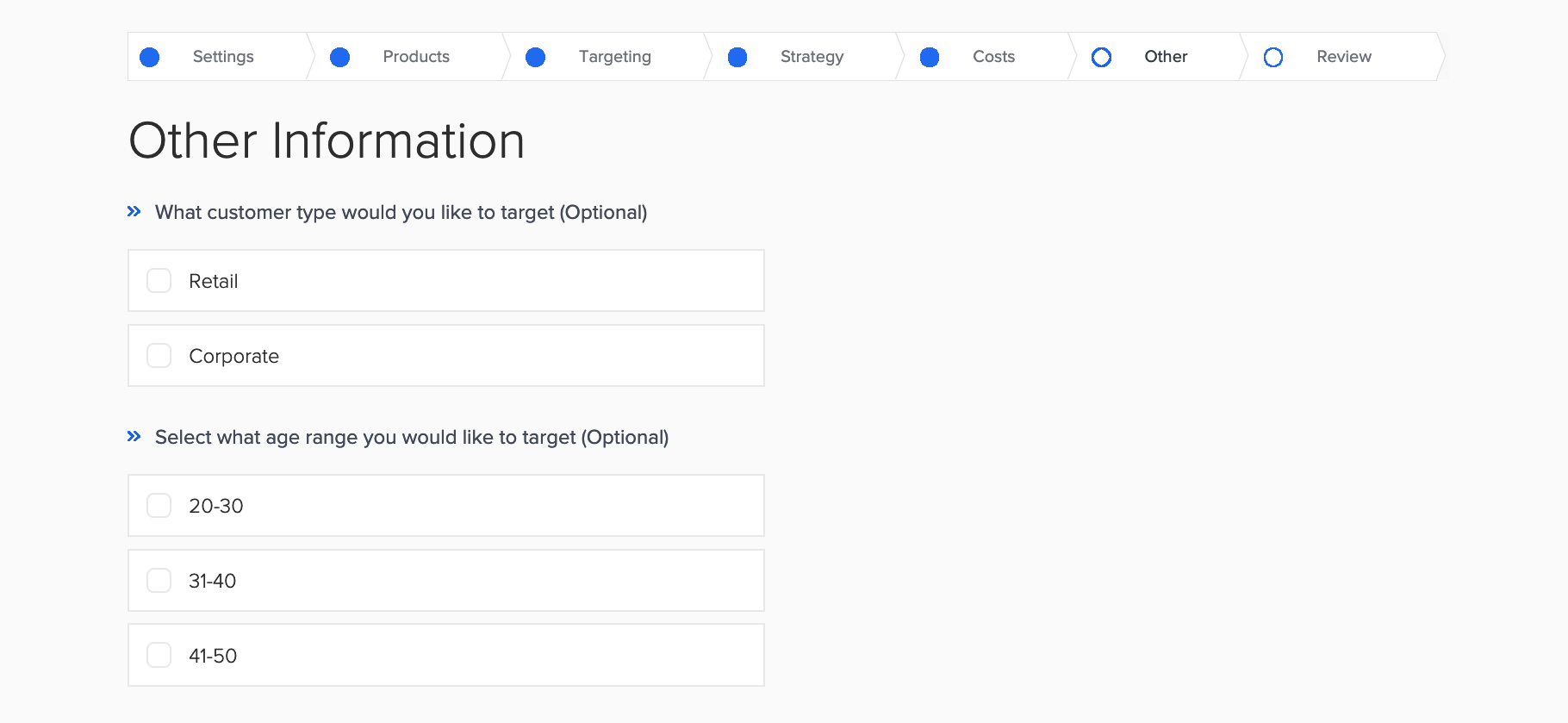Click the filled circle beside Costs step

(x=930, y=57)
